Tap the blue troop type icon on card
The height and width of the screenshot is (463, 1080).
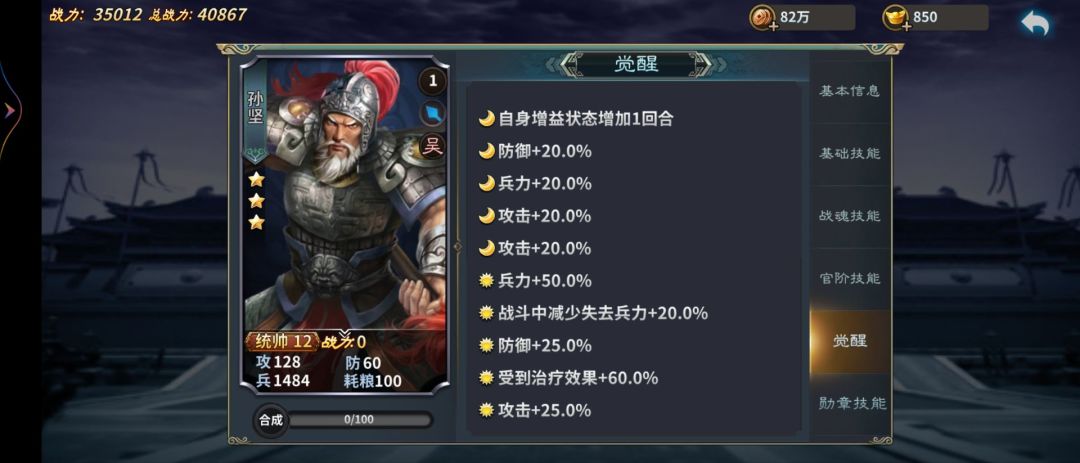[433, 114]
